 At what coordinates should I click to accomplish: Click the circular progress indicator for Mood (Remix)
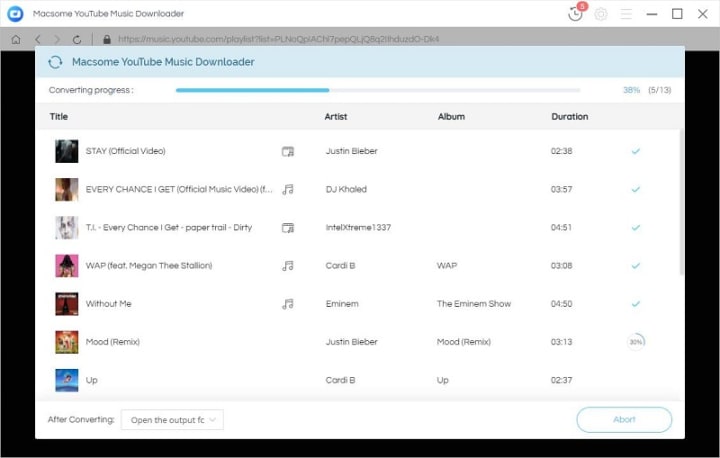tap(636, 342)
